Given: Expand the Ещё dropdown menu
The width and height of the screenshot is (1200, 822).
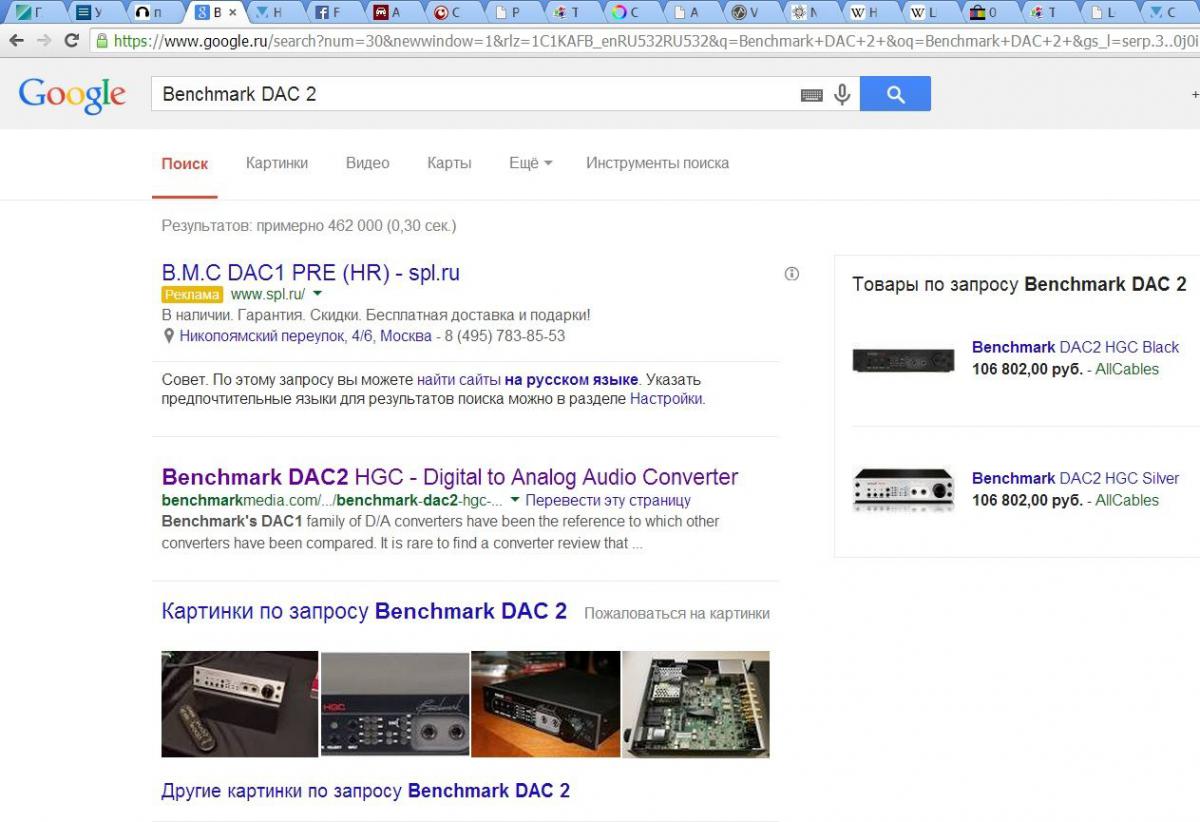Looking at the screenshot, I should point(530,163).
